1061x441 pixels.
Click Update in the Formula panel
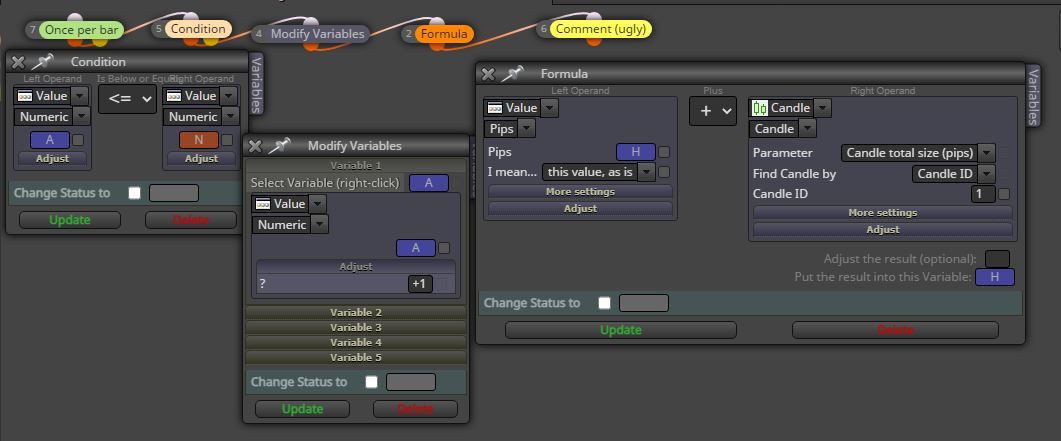click(620, 330)
